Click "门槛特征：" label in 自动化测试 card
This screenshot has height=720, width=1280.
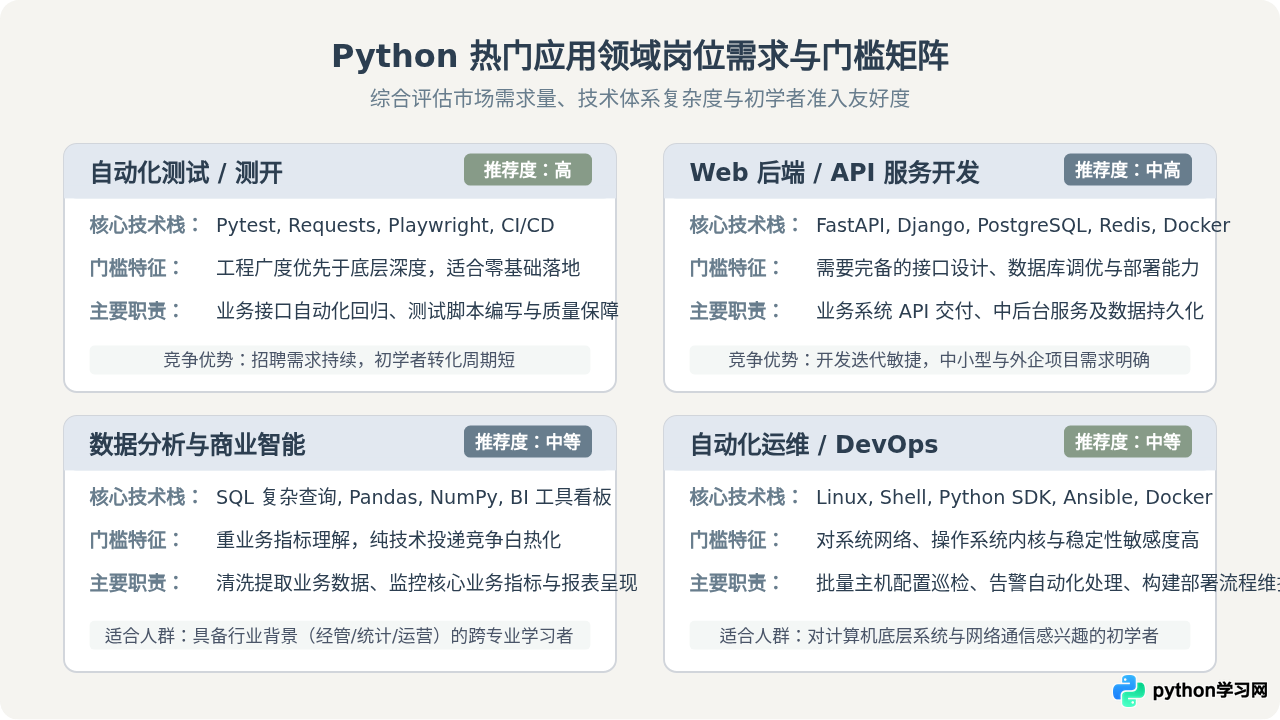tap(137, 268)
